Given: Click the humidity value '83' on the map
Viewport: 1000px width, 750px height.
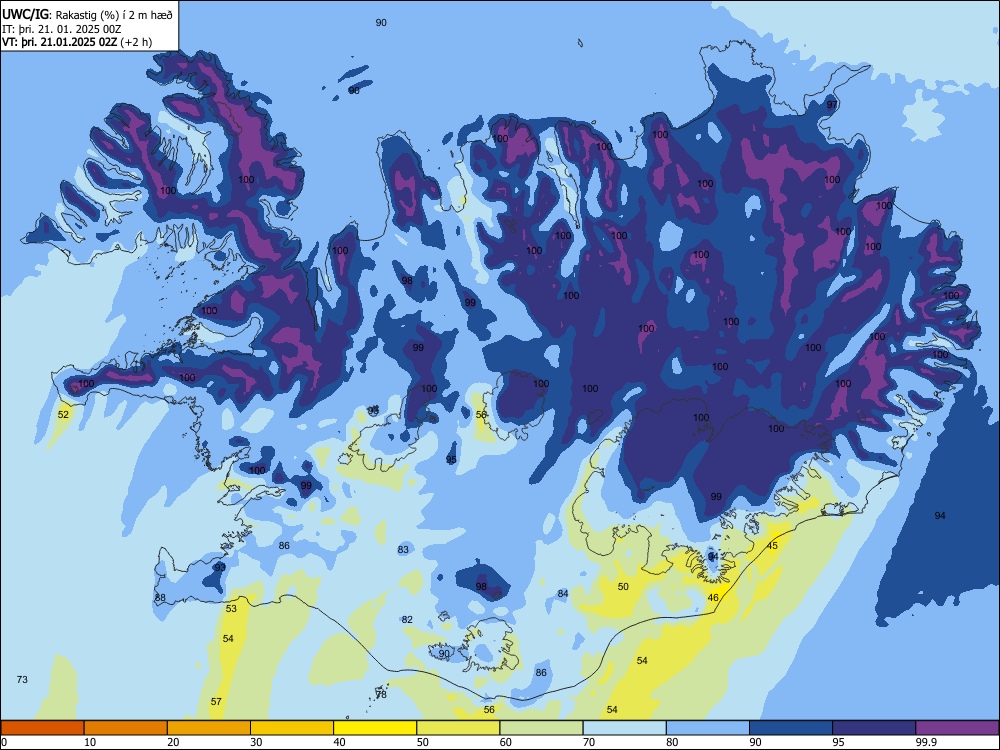Looking at the screenshot, I should point(403,550).
